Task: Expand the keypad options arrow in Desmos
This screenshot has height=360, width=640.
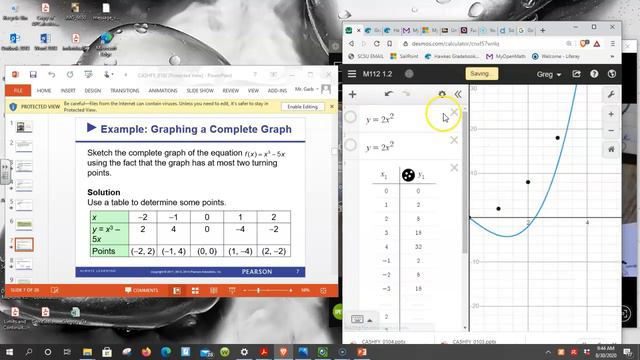Action: tap(369, 320)
